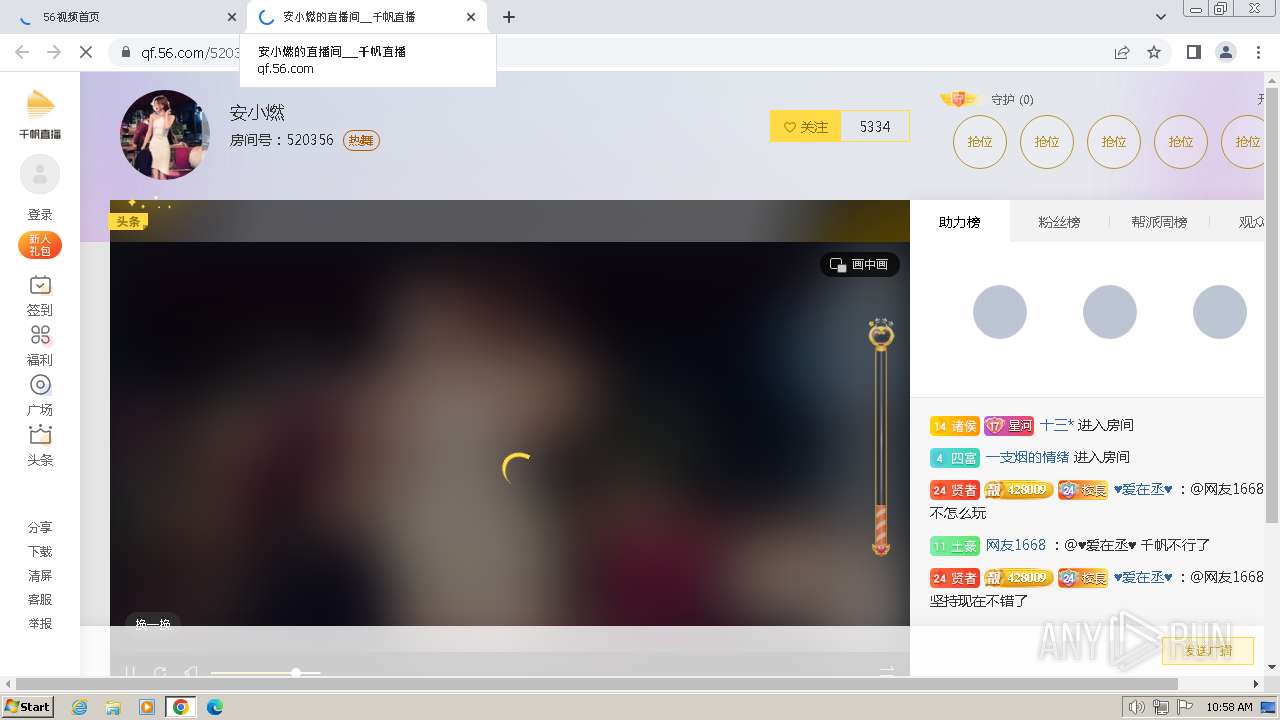
Task: Click the fourth 抢位 guardian seat
Action: [1181, 141]
